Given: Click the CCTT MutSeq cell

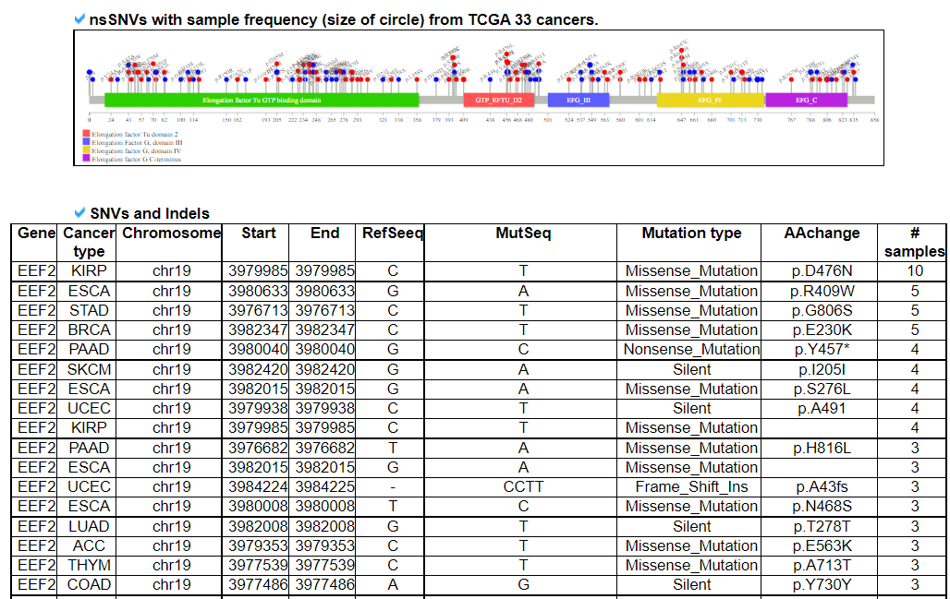Looking at the screenshot, I should pyautogui.click(x=523, y=487).
